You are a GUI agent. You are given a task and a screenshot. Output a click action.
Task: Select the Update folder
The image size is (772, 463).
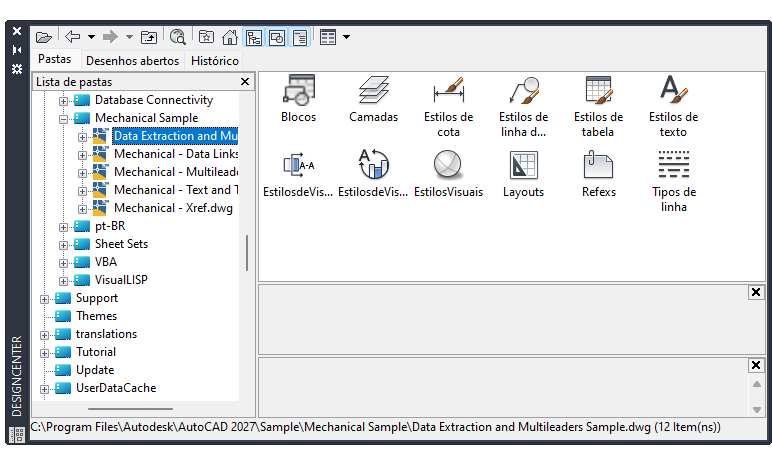pos(95,370)
